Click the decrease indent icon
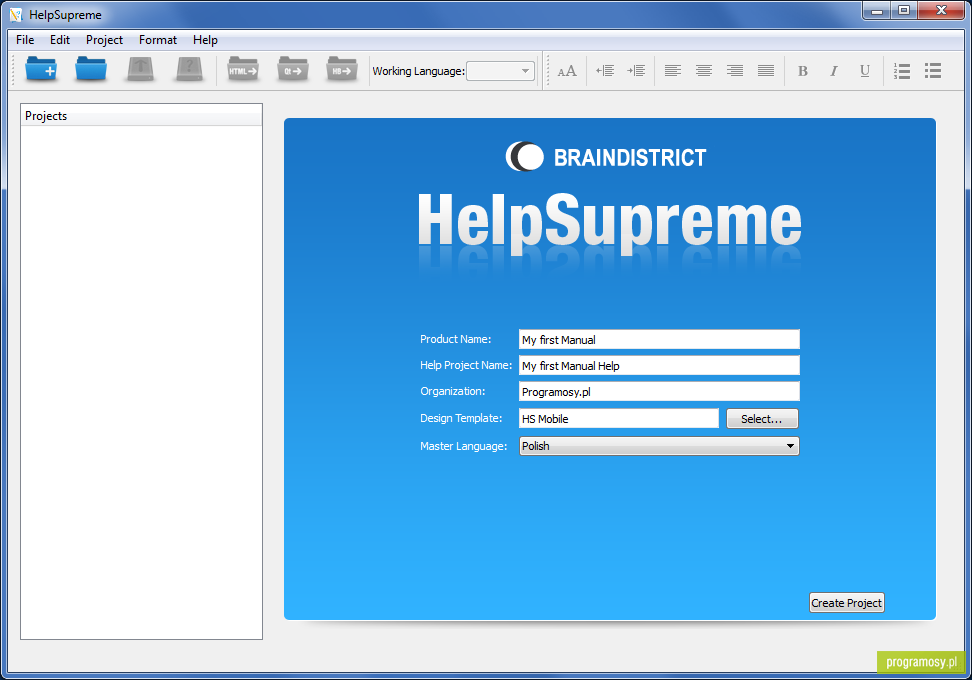The width and height of the screenshot is (972, 680). (605, 71)
